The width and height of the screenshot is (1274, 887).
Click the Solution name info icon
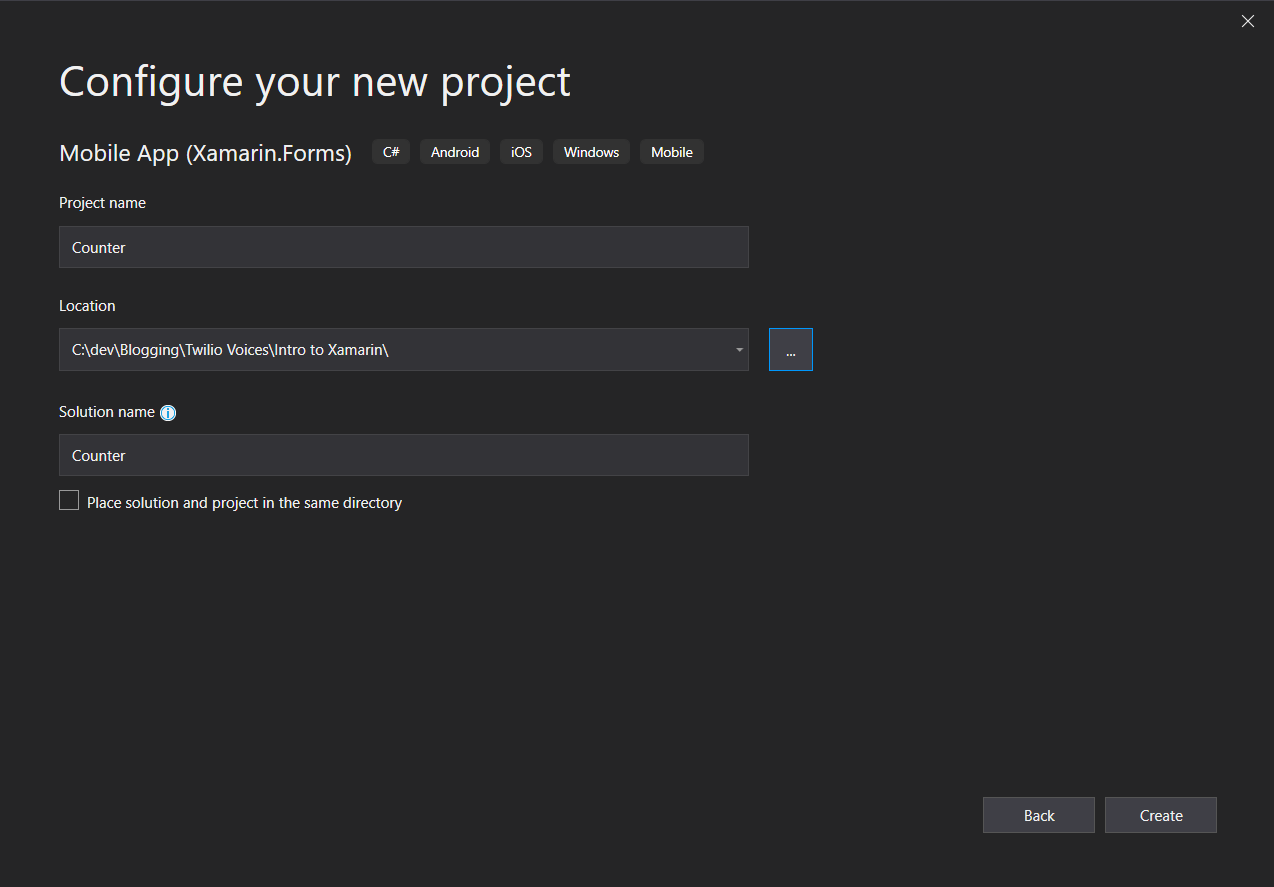(168, 413)
